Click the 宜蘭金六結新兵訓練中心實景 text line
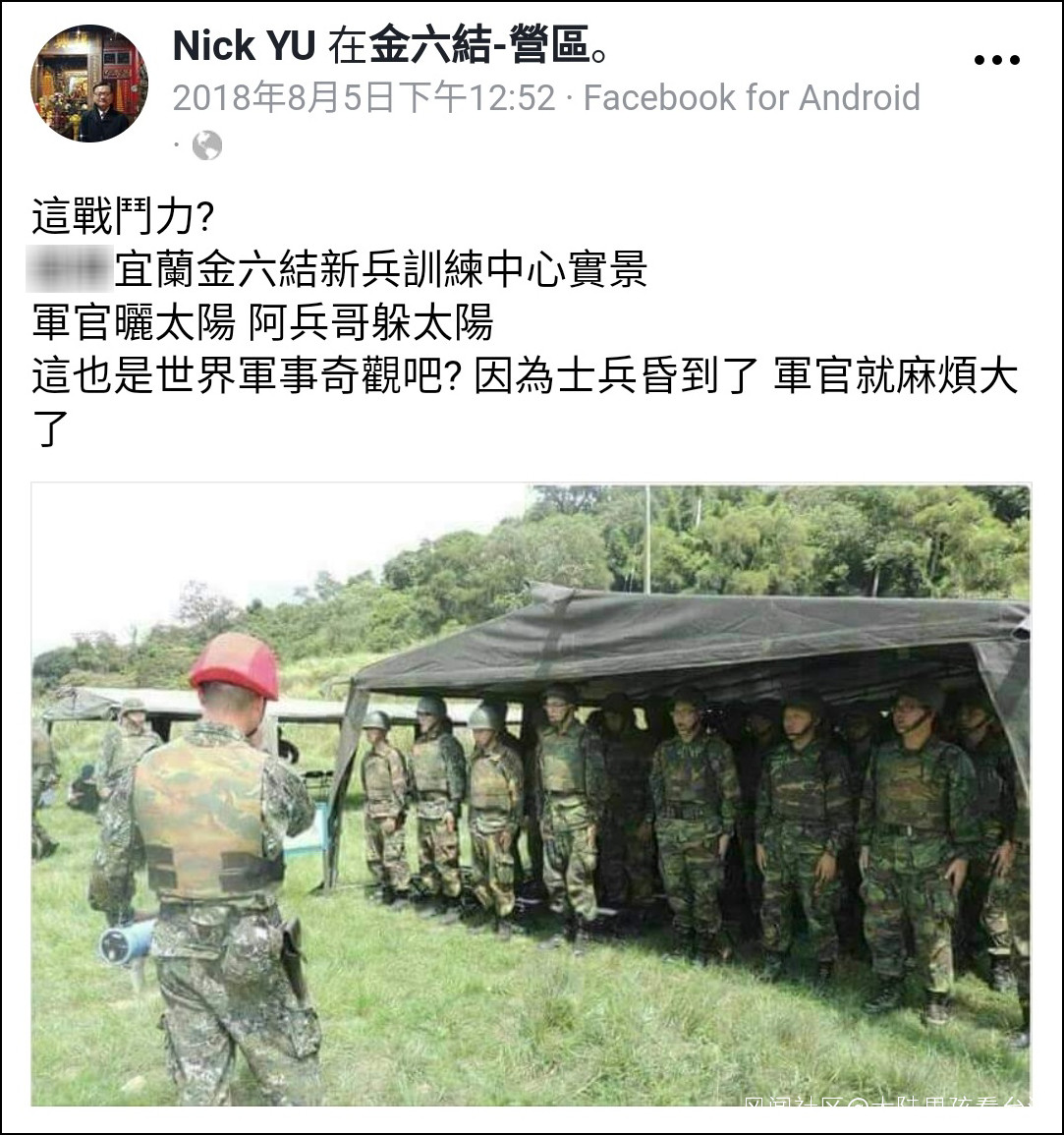The height and width of the screenshot is (1135, 1064). coord(381,268)
